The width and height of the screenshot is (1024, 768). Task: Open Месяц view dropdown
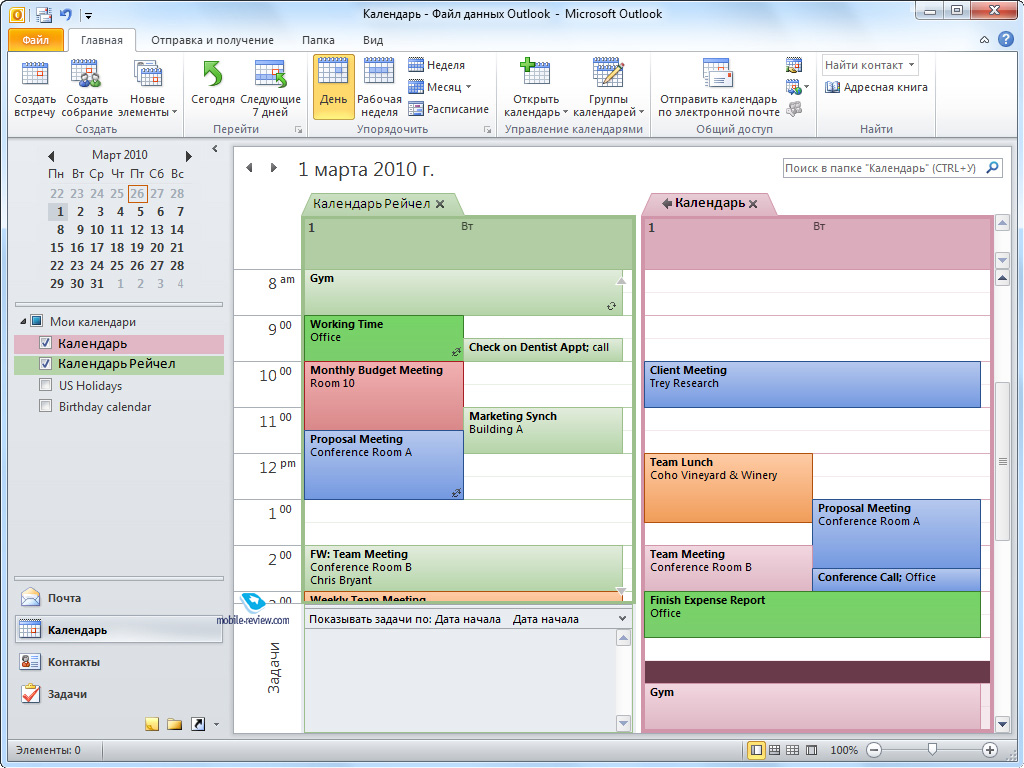tap(440, 87)
